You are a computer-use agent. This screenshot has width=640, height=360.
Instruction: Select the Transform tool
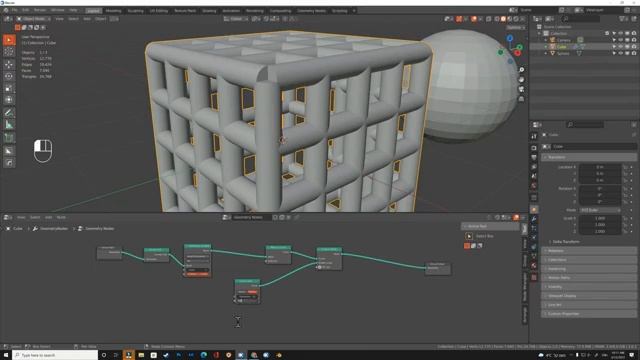click(x=9, y=100)
